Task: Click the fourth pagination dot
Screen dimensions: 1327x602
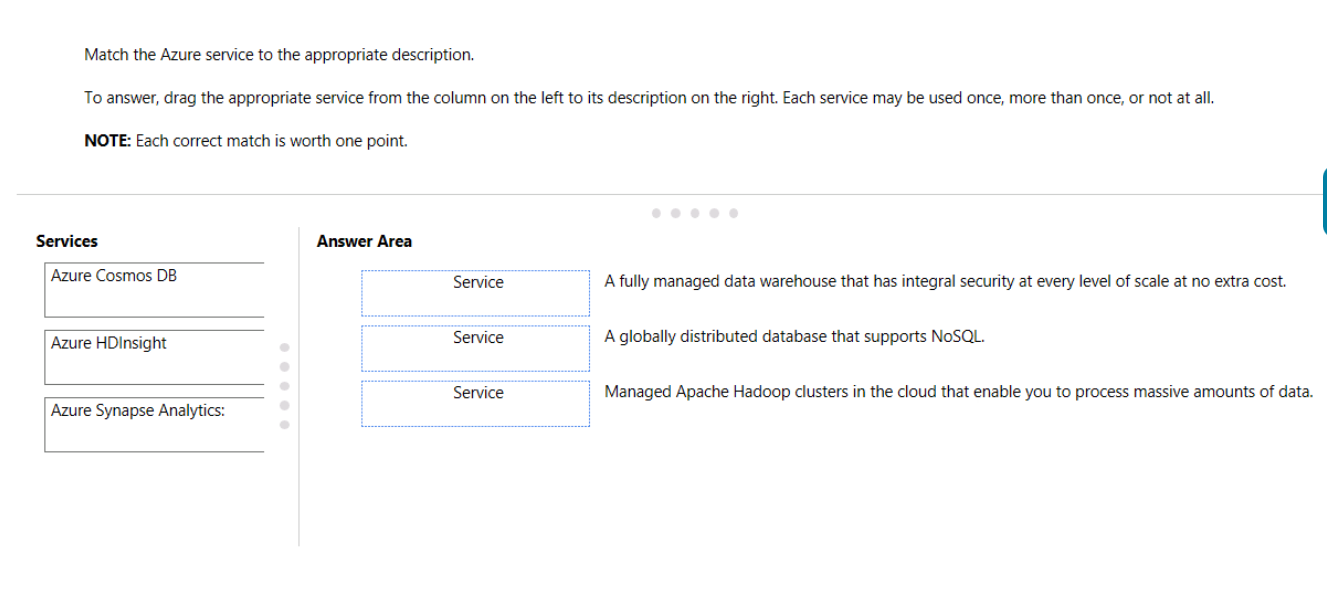Action: (x=713, y=212)
